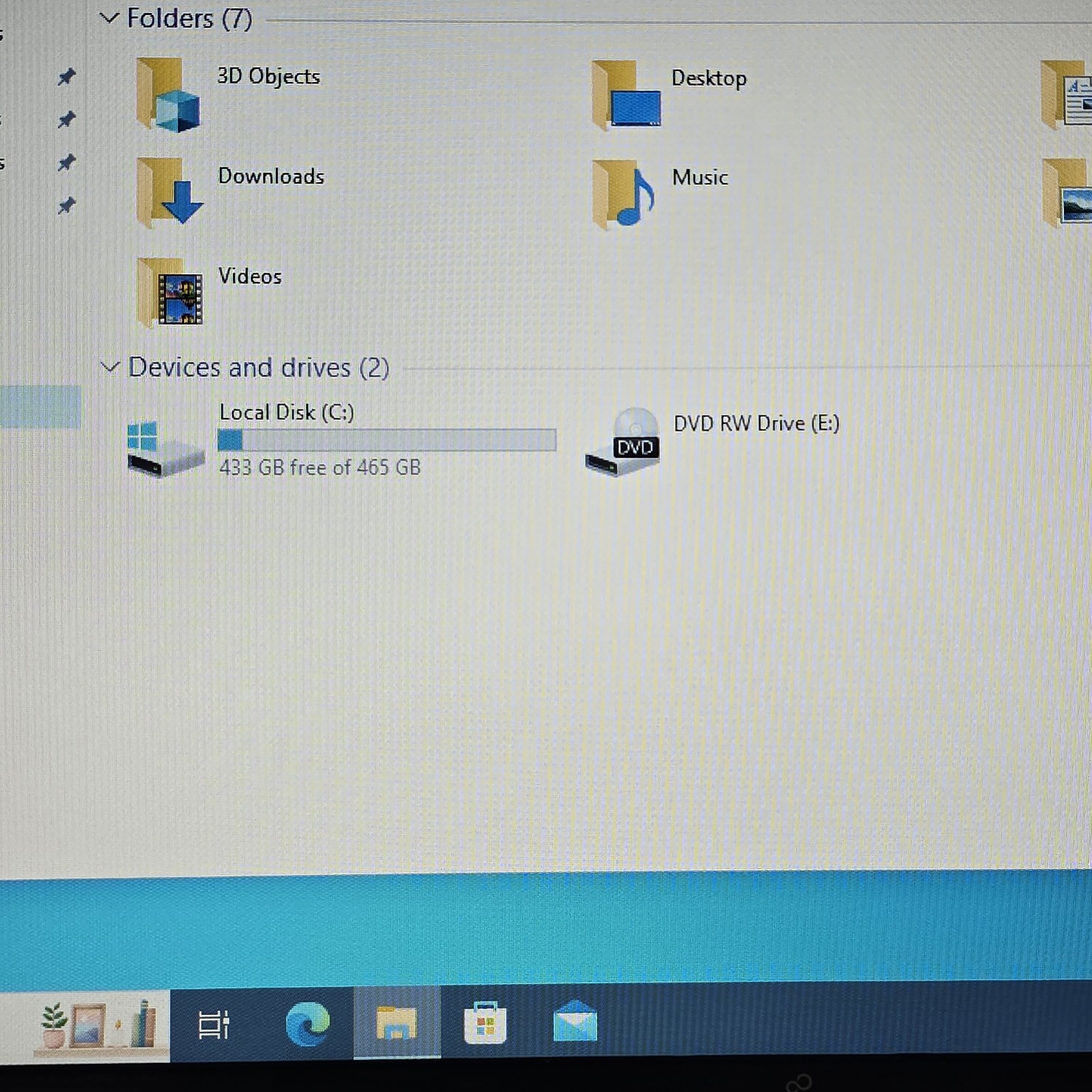The image size is (1092, 1092).
Task: Click the 'Videos' folder label
Action: pyautogui.click(x=250, y=276)
